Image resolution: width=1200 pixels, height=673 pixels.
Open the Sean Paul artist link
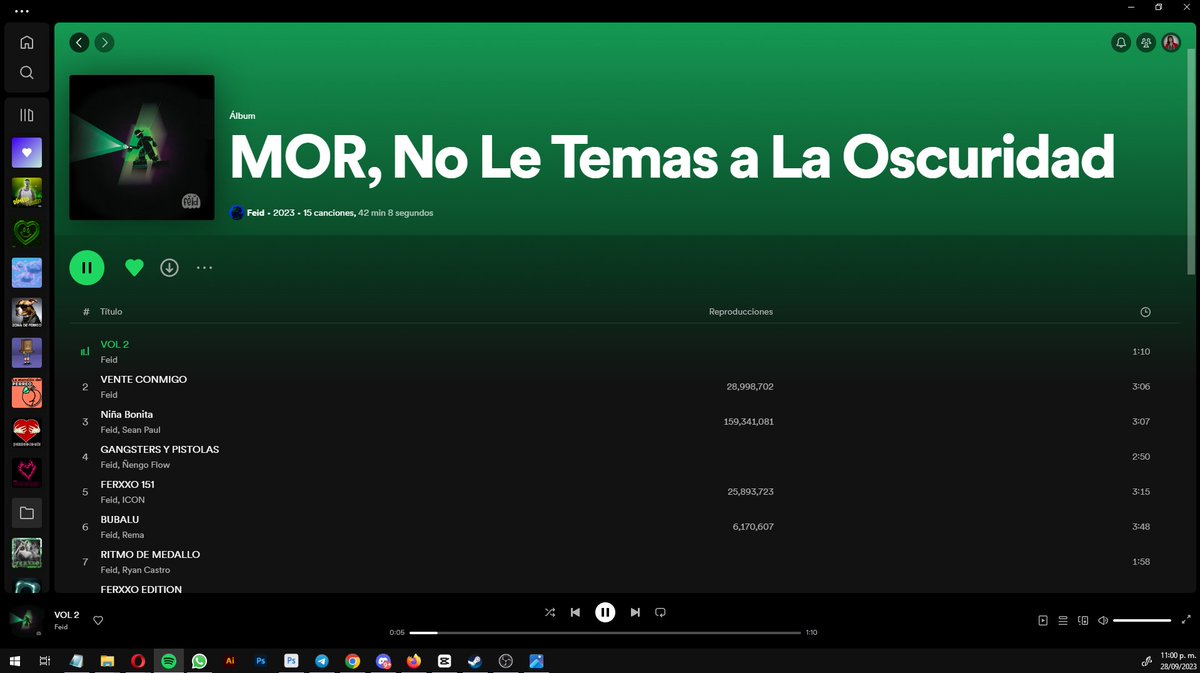click(x=141, y=430)
